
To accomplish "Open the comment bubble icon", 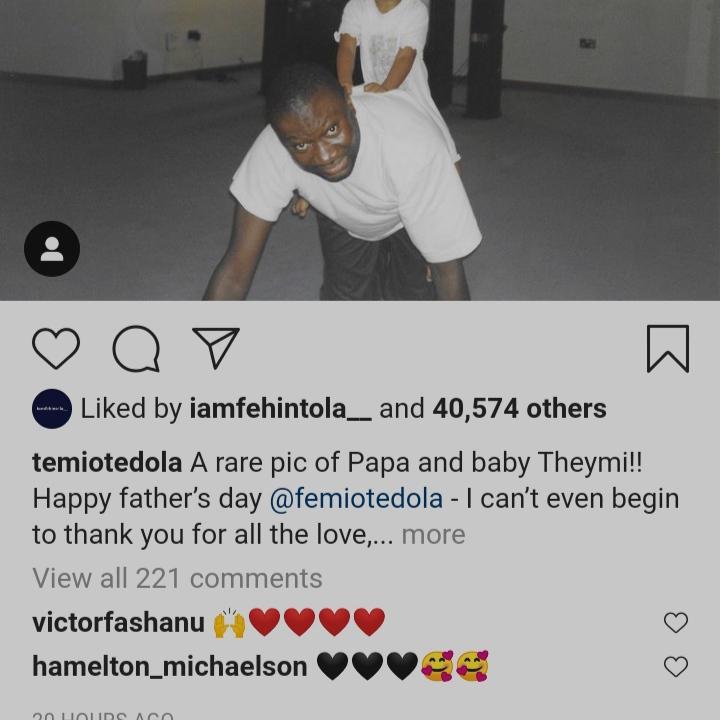I will point(136,349).
